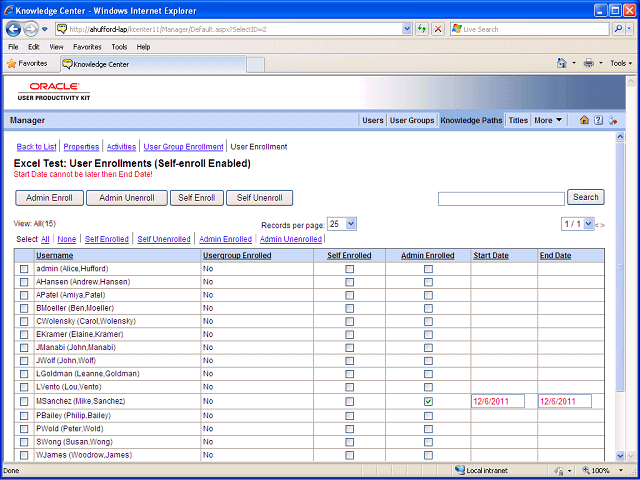This screenshot has height=480, width=640.
Task: Open the zoom level 100% dropdown arrow
Action: point(621,470)
